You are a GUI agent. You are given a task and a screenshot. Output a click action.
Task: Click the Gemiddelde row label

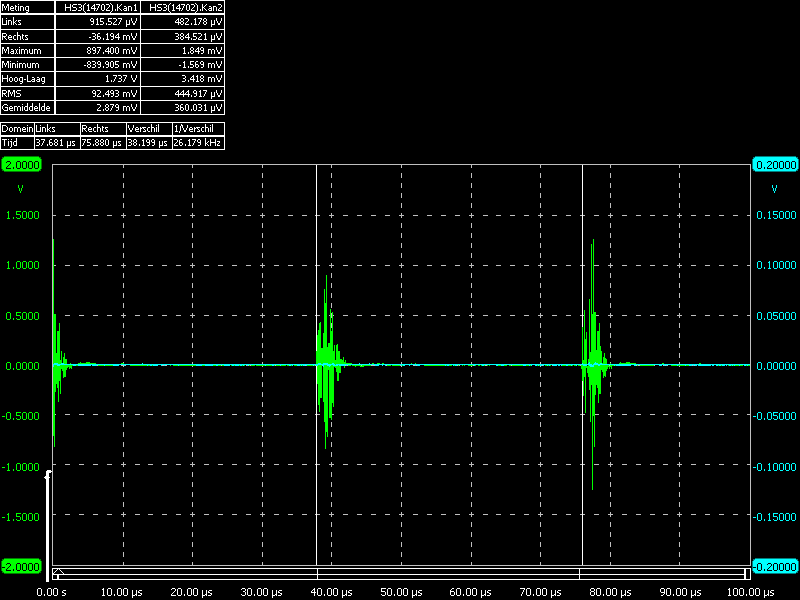pyautogui.click(x=26, y=107)
